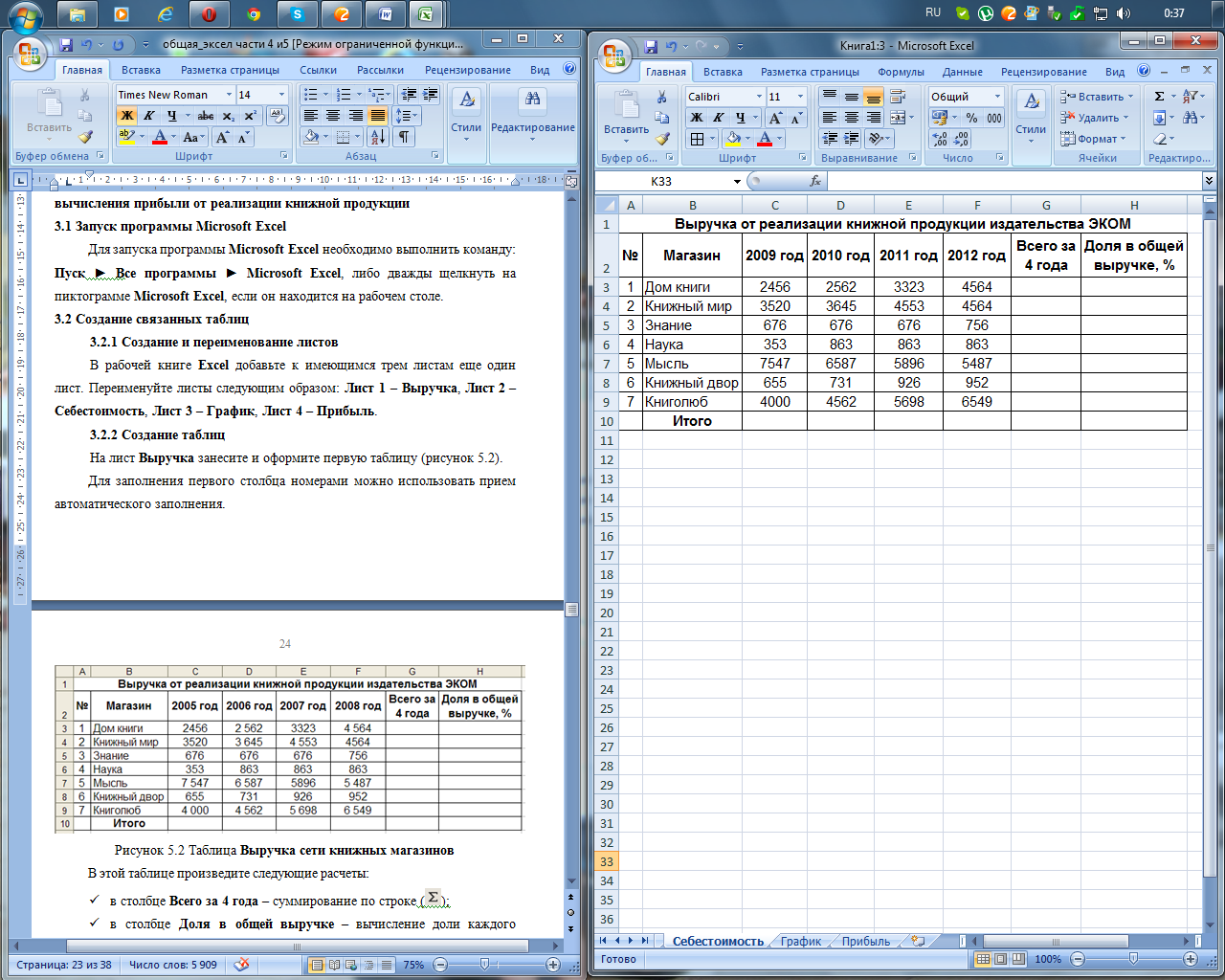Click the insert function fx button
The image size is (1225, 980).
815,181
